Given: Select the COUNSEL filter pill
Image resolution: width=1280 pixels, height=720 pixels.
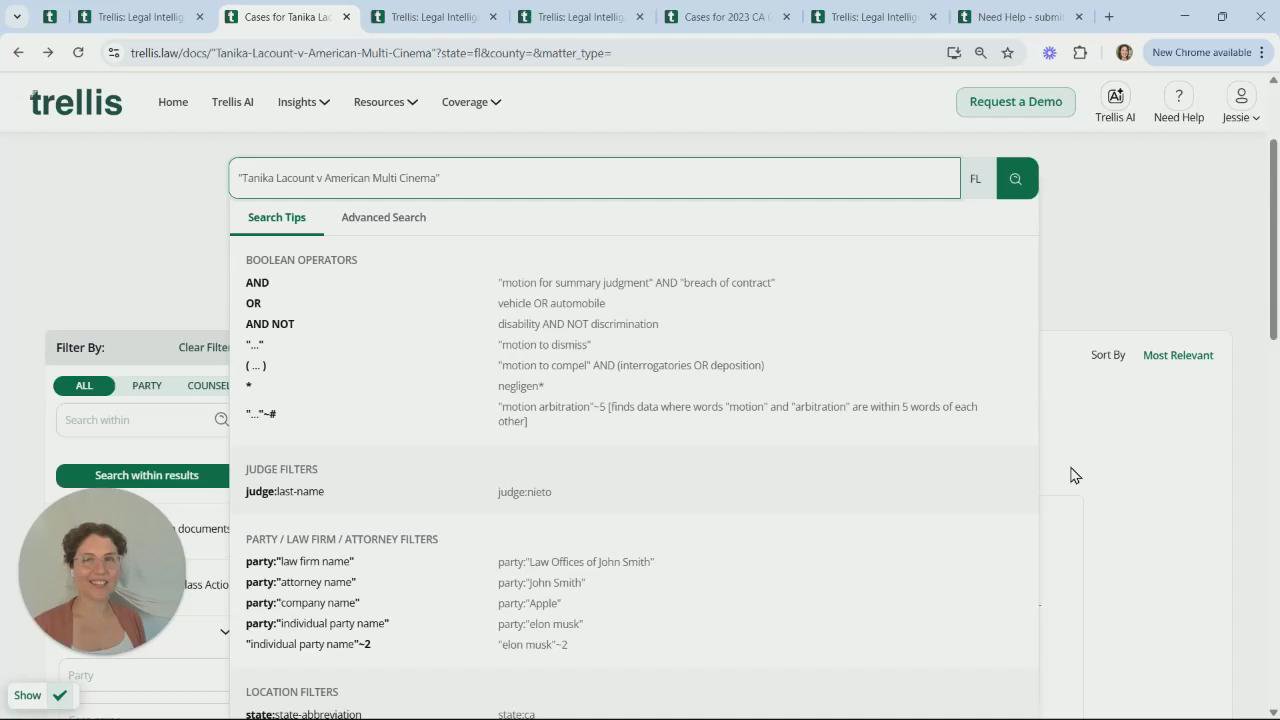Looking at the screenshot, I should point(208,386).
